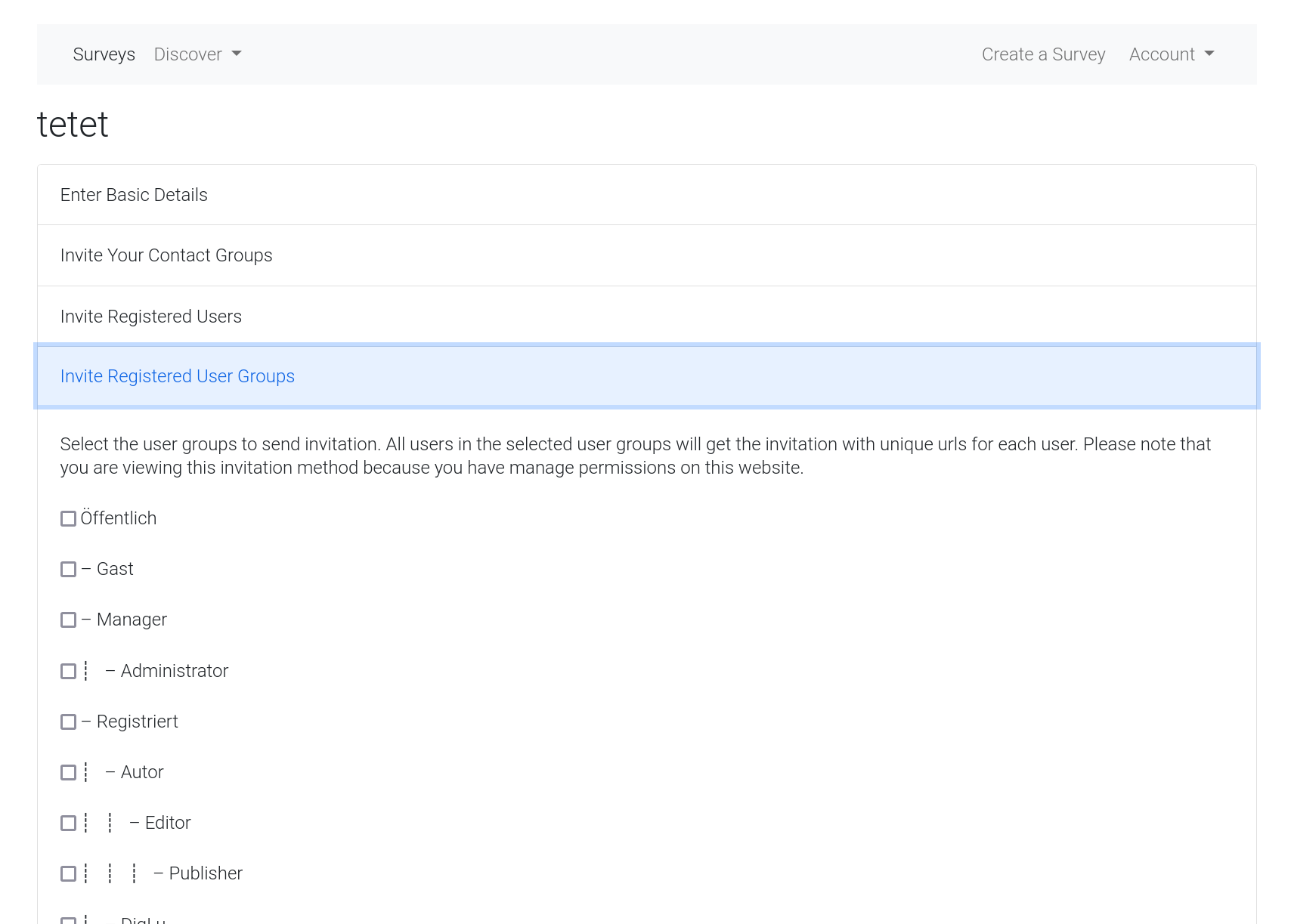Go to the Surveys page
Viewport: 1291px width, 924px height.
pos(104,54)
